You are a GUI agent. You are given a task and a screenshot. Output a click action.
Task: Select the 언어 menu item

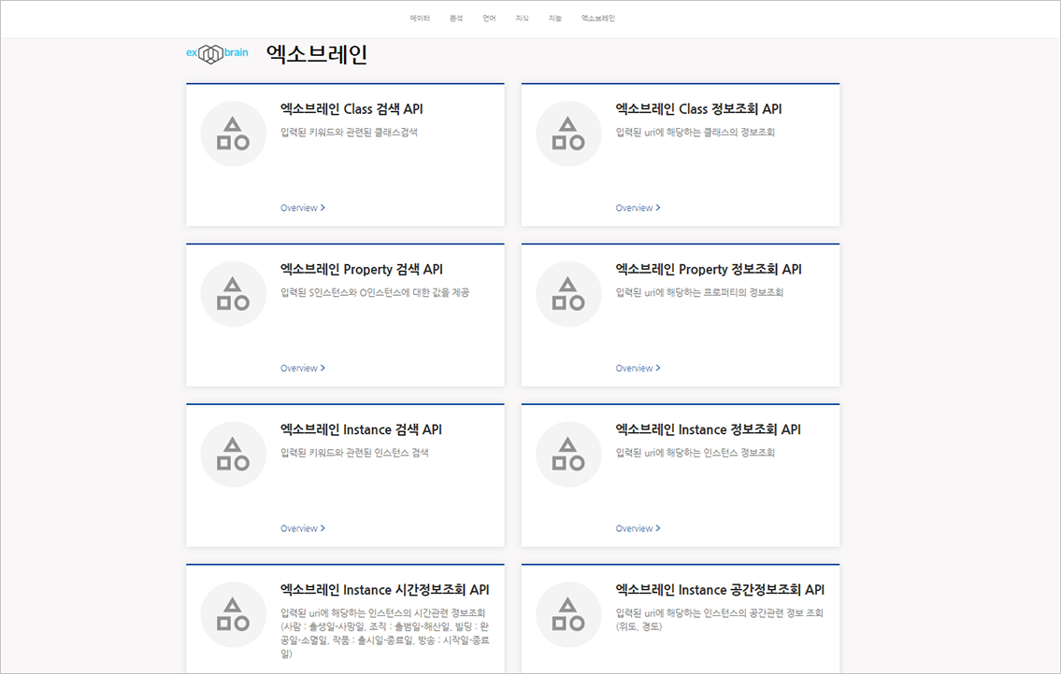[x=489, y=18]
